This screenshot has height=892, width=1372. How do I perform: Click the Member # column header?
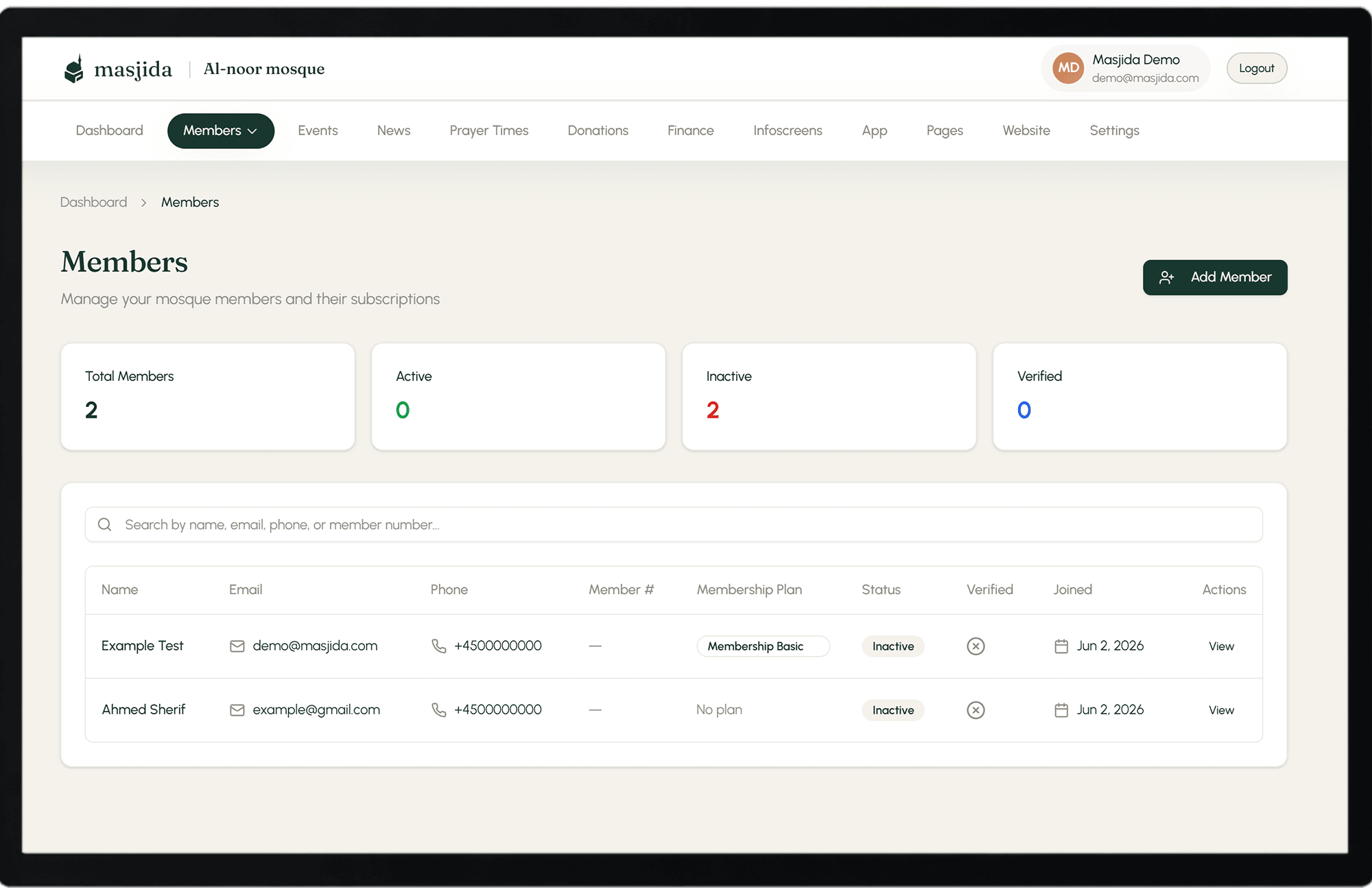click(621, 589)
